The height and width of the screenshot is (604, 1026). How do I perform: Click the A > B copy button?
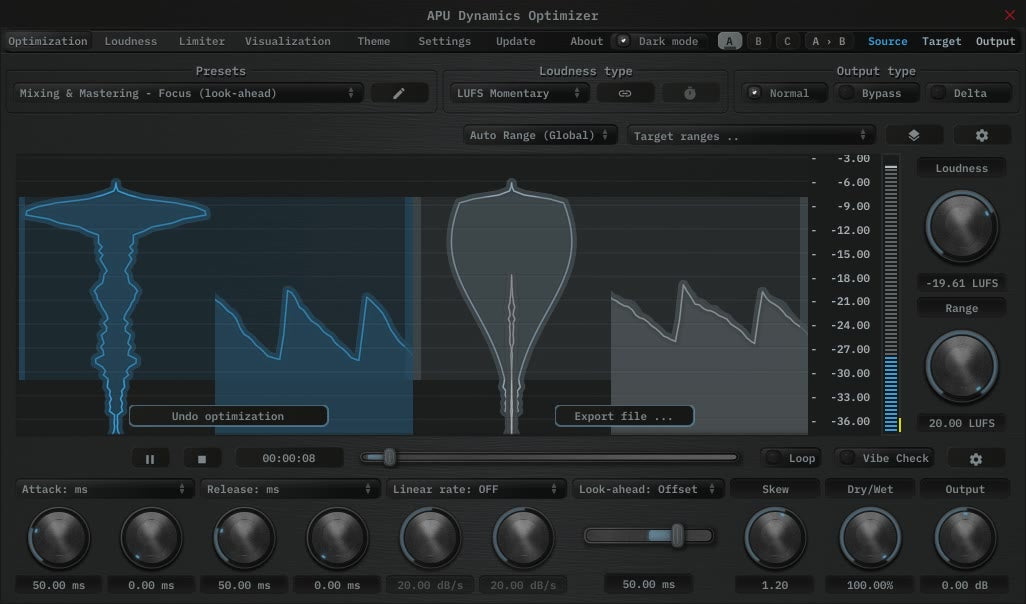point(828,41)
